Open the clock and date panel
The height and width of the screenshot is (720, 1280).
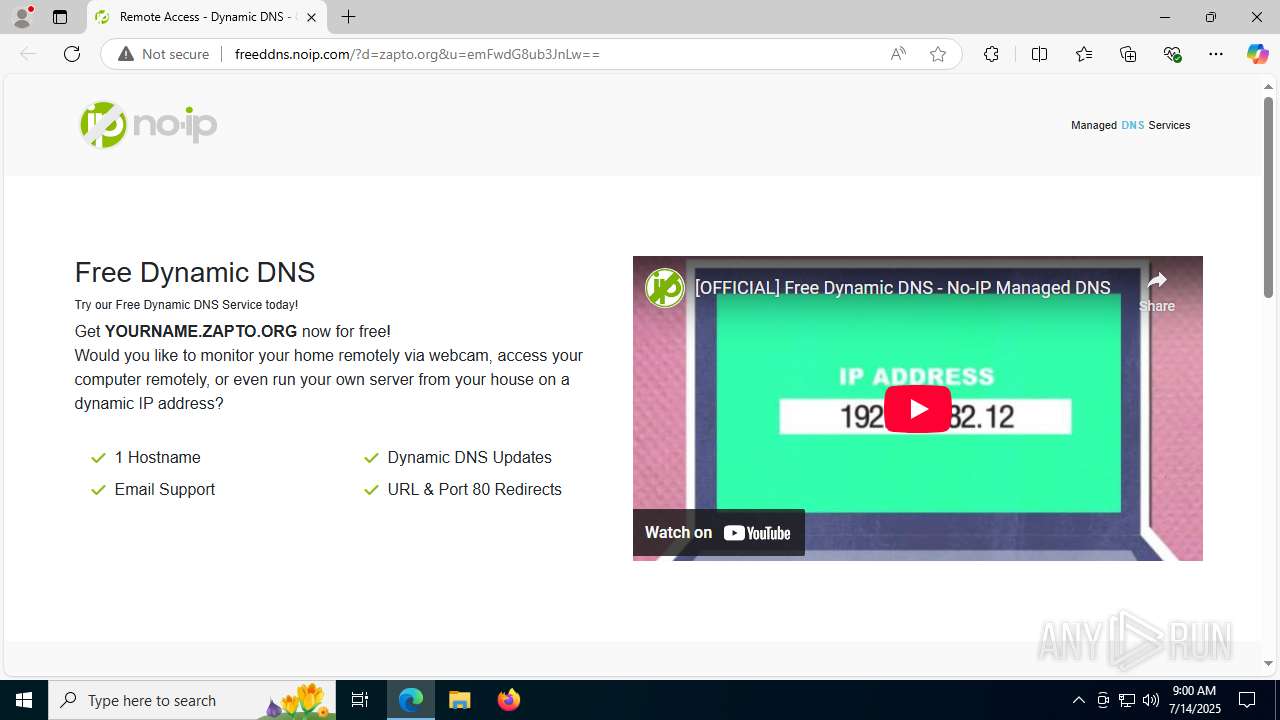coord(1195,700)
